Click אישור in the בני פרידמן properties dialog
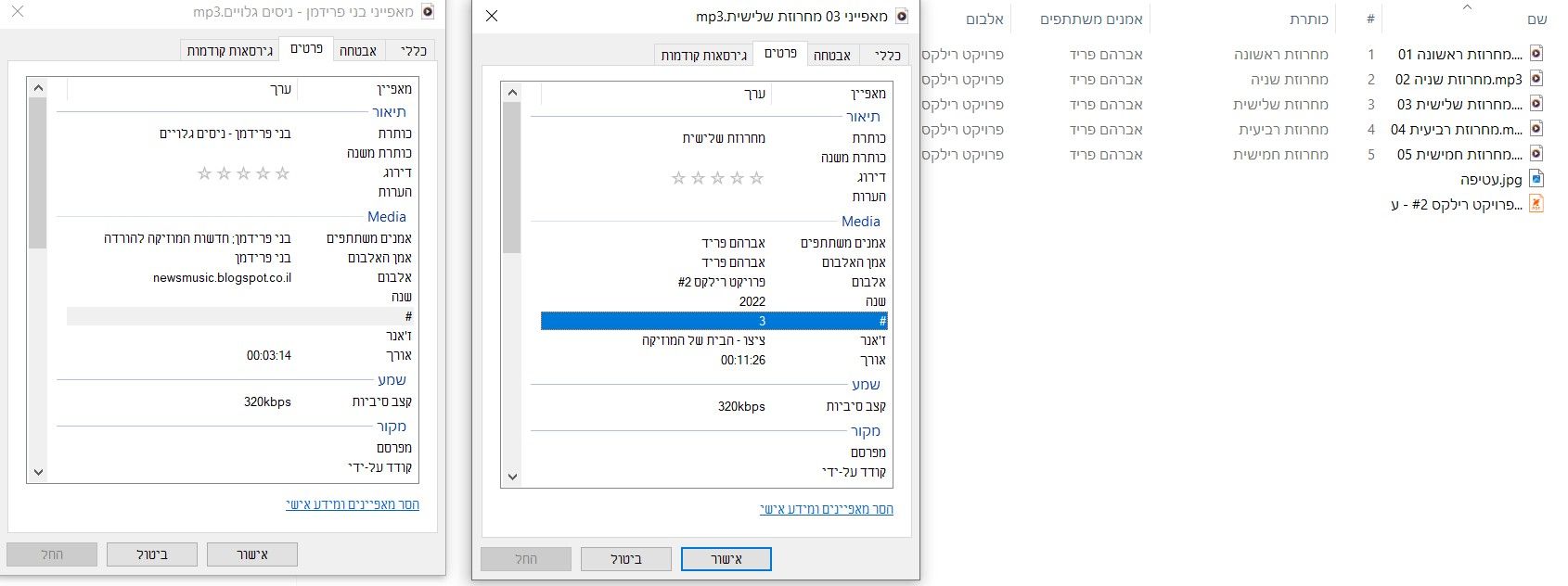The height and width of the screenshot is (586, 1568). coord(252,554)
